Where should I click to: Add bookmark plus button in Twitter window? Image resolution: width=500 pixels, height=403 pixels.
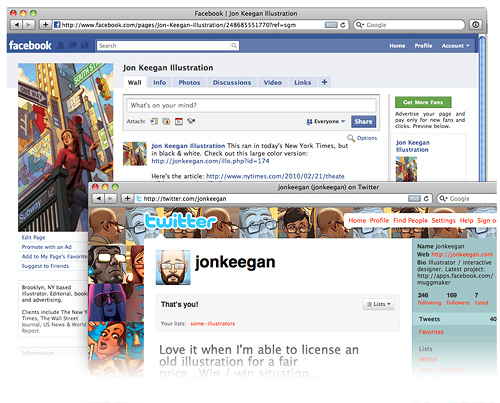tap(127, 199)
